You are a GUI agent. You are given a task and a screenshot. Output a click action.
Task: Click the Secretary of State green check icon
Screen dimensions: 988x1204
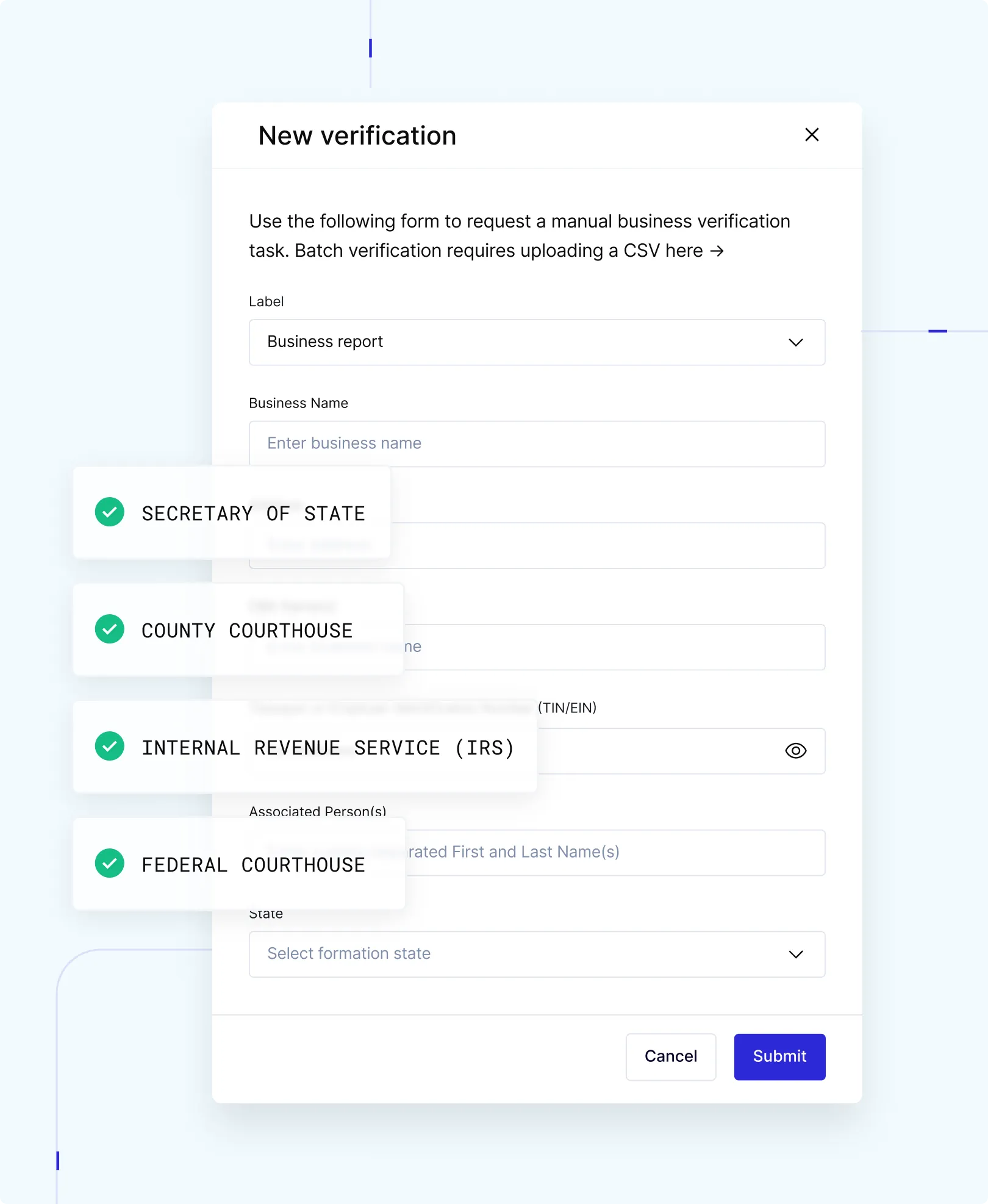[110, 512]
